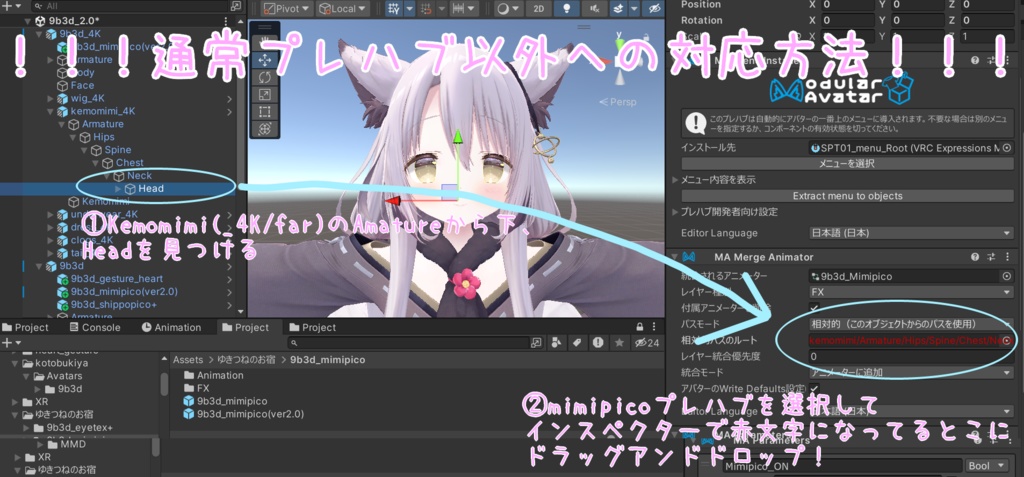1024x477 pixels.
Task: Open the Project panel create plus menu
Action: click(10, 342)
